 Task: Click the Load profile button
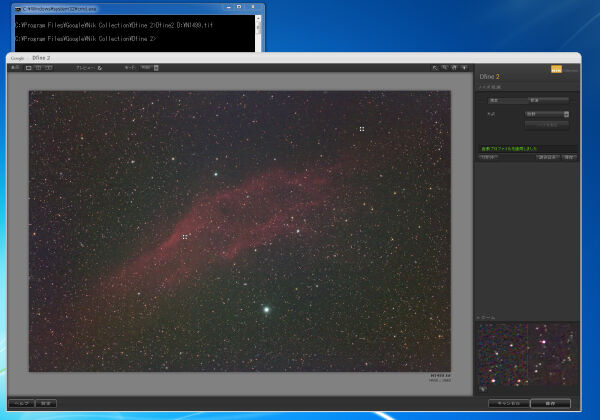[x=548, y=157]
